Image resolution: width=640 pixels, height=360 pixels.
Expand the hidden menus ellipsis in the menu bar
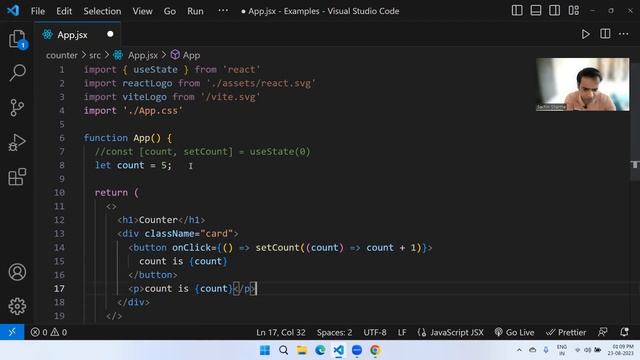click(x=223, y=11)
